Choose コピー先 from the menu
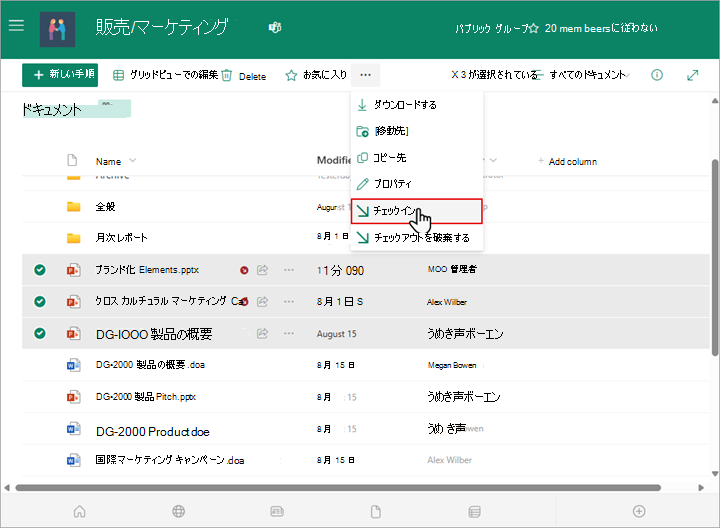The image size is (720, 528). click(416, 157)
